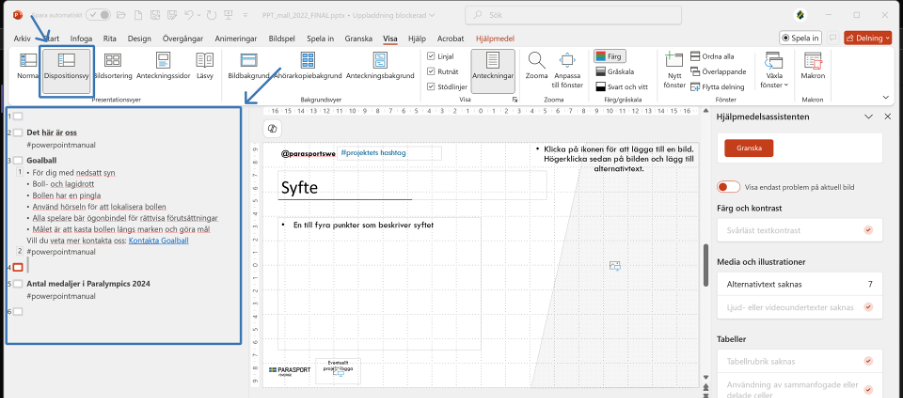Select the Färg color mode
Viewport: 904px width, 398px height.
(610, 57)
